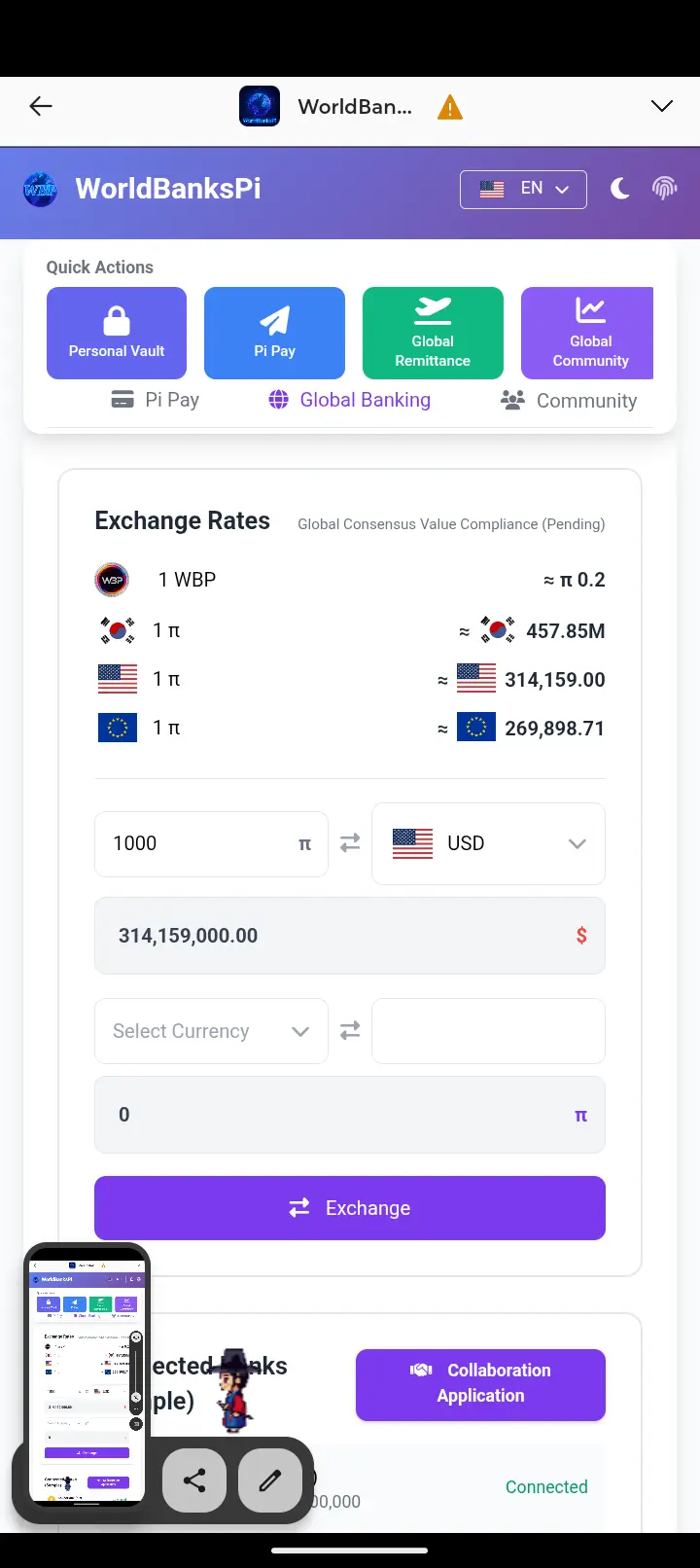Switch to the Global Banking tab
The height and width of the screenshot is (1568, 700).
(350, 400)
